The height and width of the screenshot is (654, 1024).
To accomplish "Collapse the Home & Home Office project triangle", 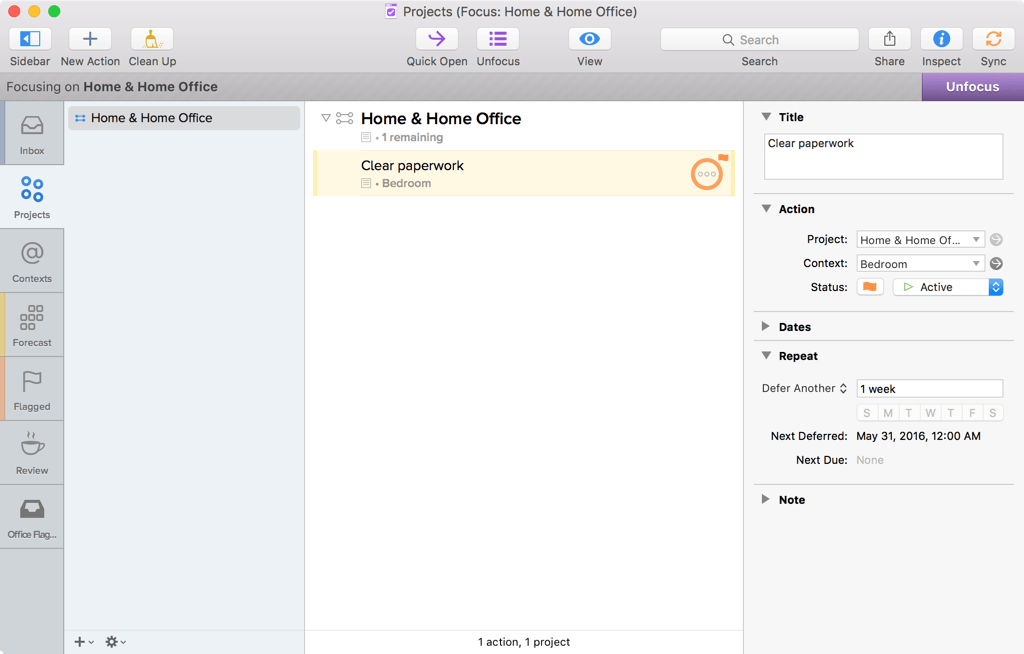I will click(x=325, y=118).
